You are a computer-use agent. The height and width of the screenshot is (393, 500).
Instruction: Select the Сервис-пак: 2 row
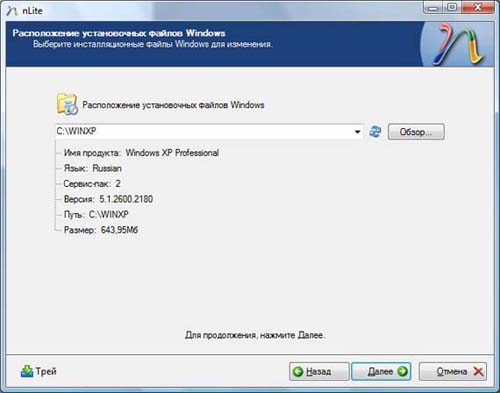pos(92,183)
